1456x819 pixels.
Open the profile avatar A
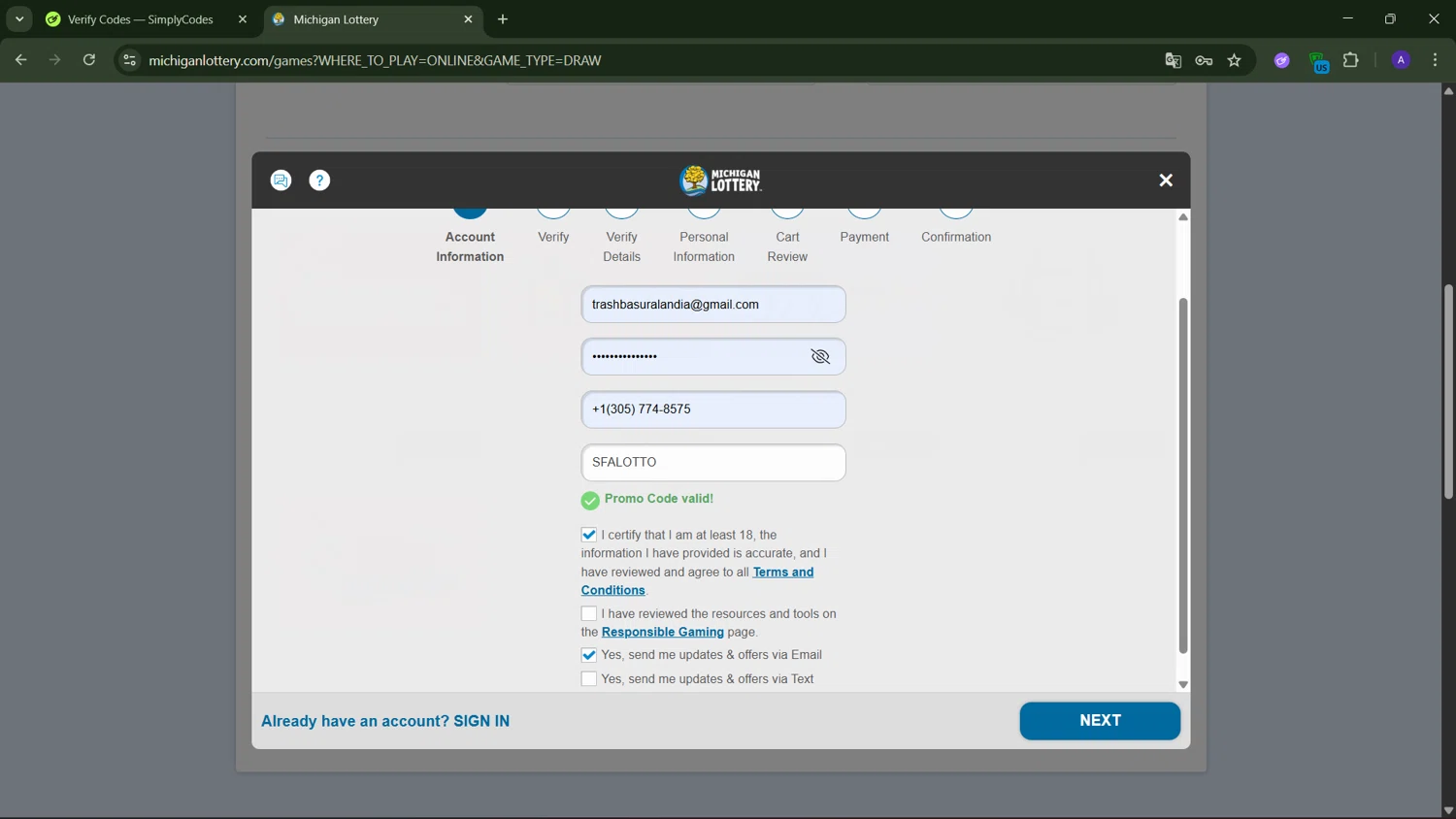point(1401,60)
